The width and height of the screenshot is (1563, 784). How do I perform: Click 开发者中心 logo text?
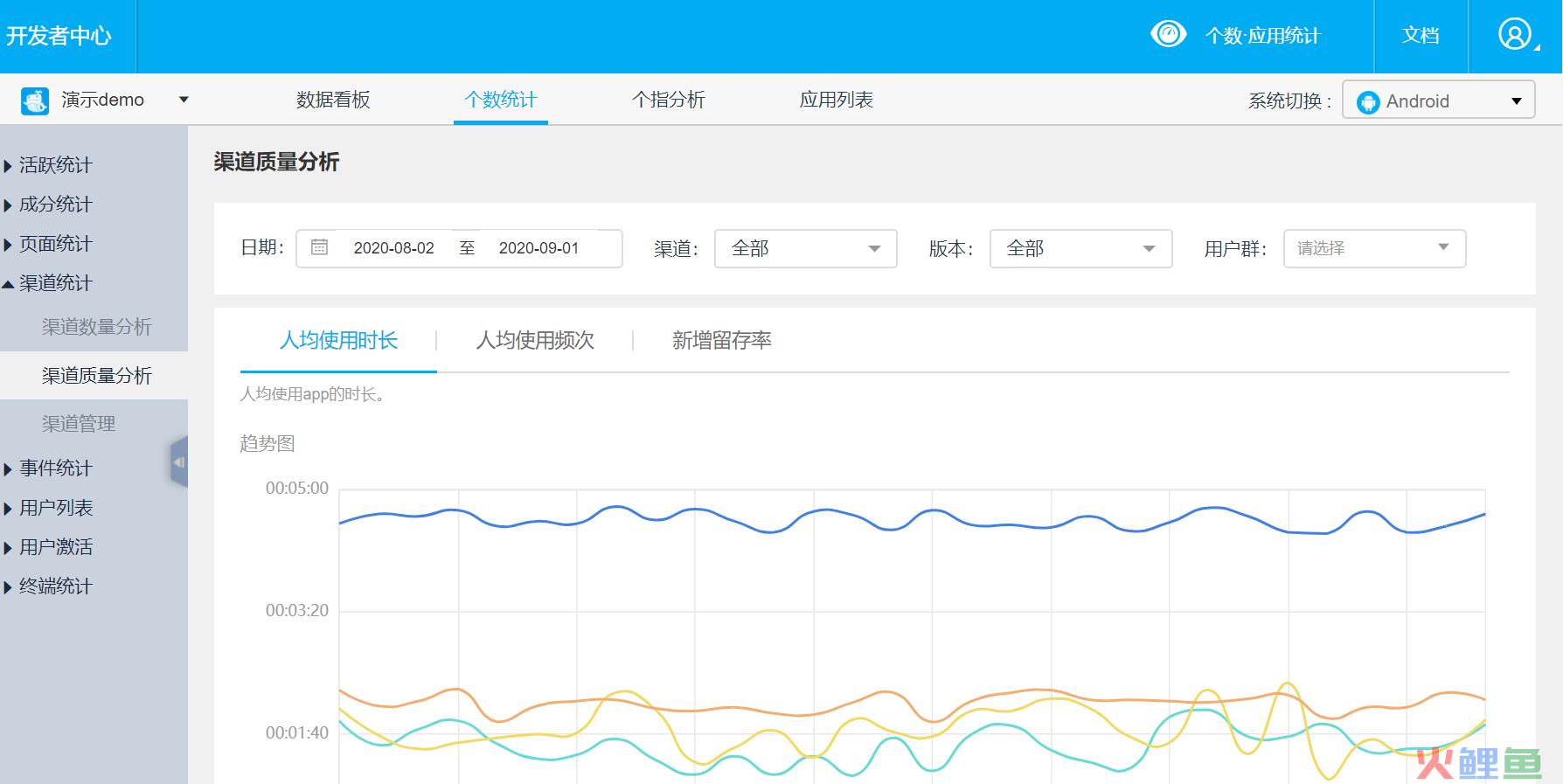tap(59, 36)
